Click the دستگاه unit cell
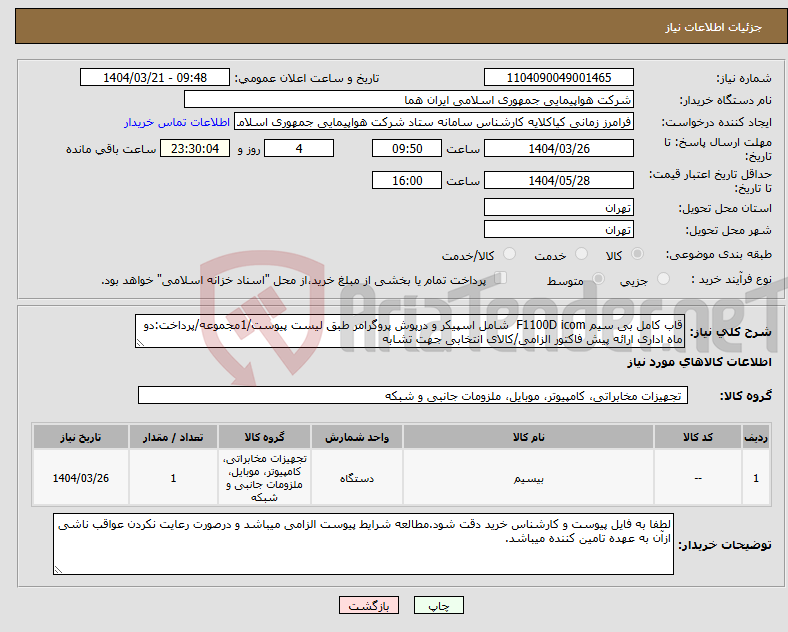788x632 pixels. [x=357, y=478]
